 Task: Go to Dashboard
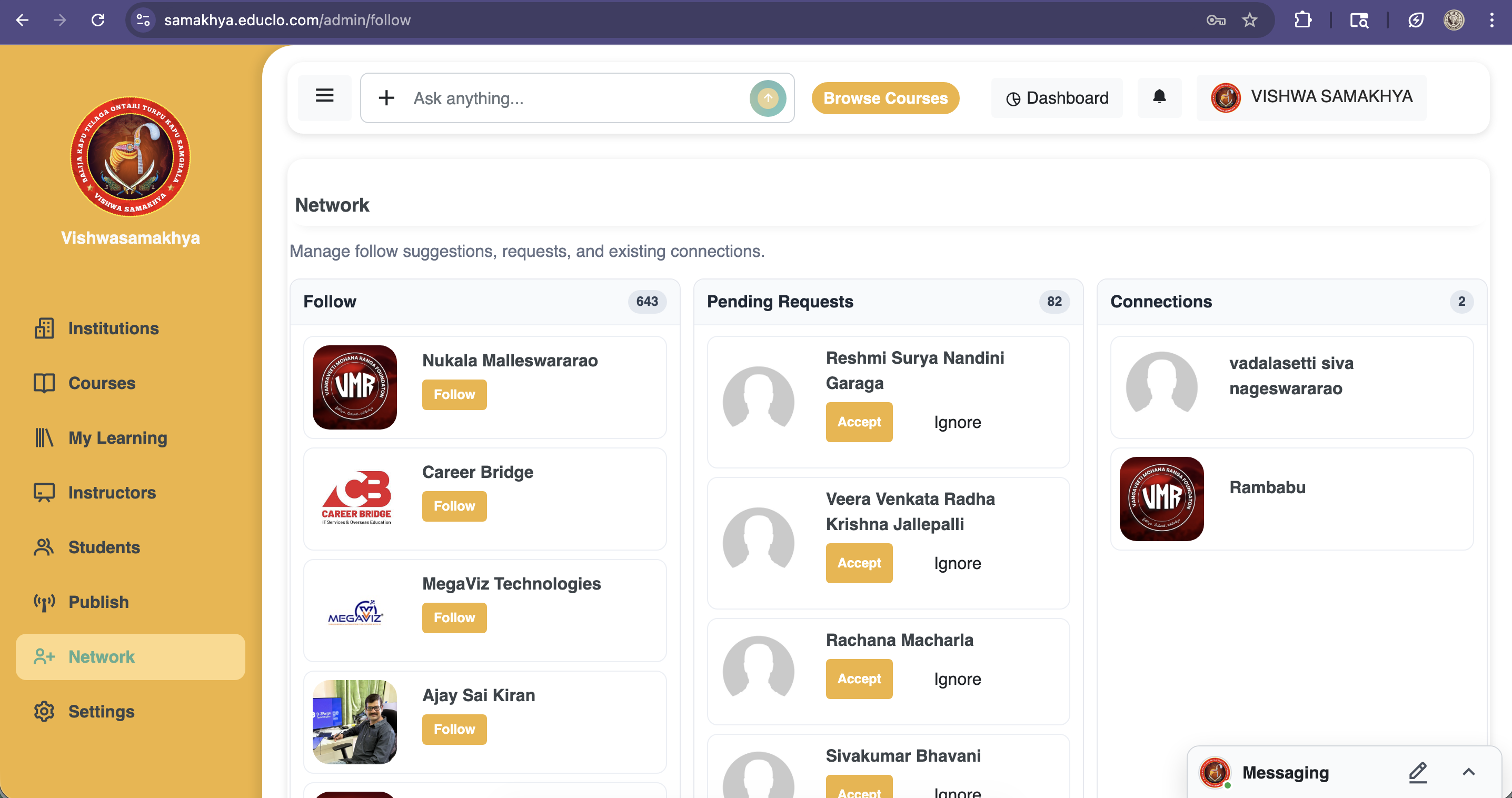click(1057, 98)
